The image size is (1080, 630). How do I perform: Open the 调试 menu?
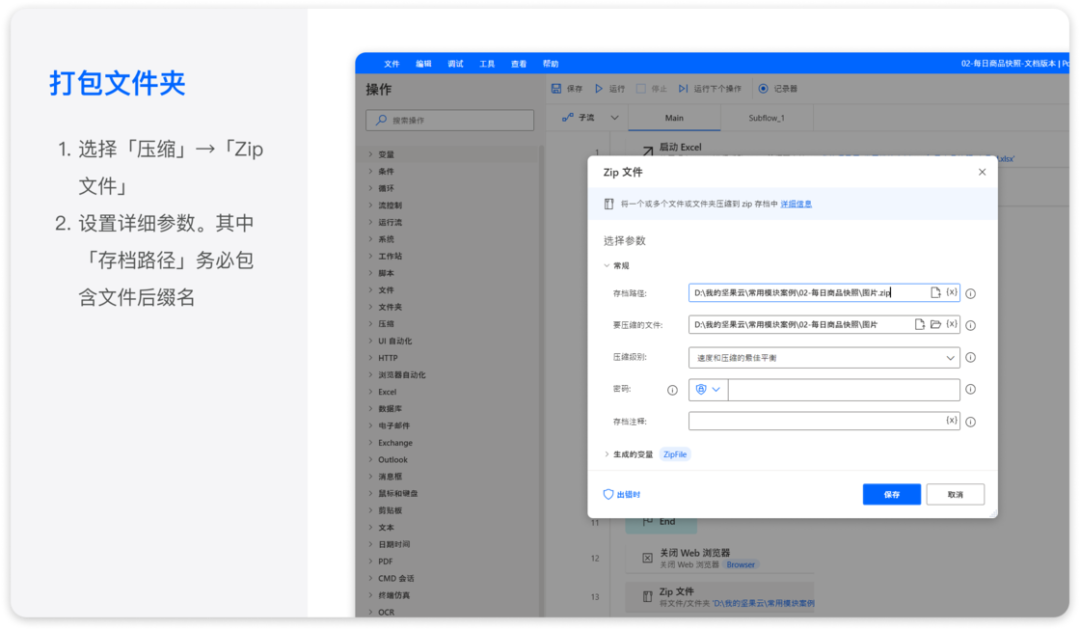pyautogui.click(x=455, y=63)
